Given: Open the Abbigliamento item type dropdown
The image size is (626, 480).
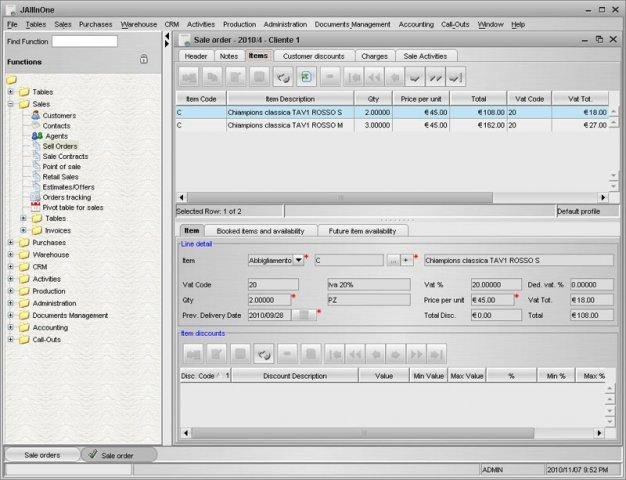Looking at the screenshot, I should [x=298, y=260].
